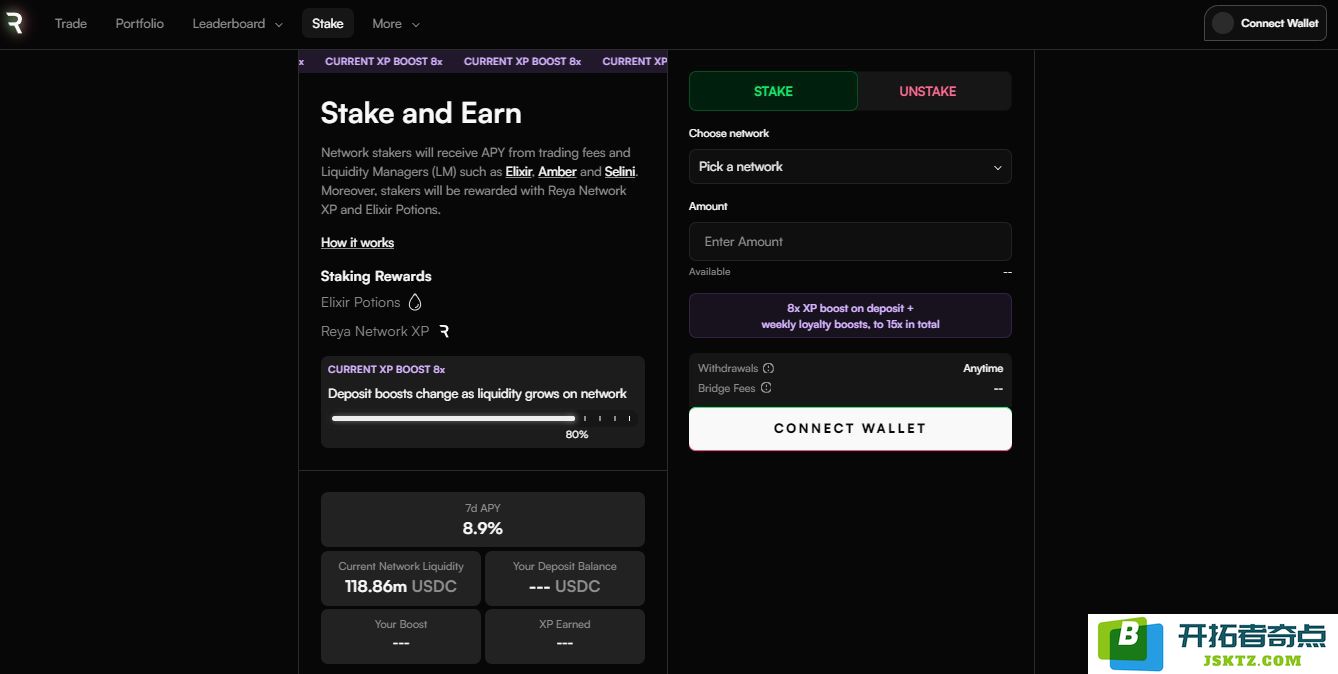Follow the How it works link
The image size is (1338, 674).
pos(357,243)
